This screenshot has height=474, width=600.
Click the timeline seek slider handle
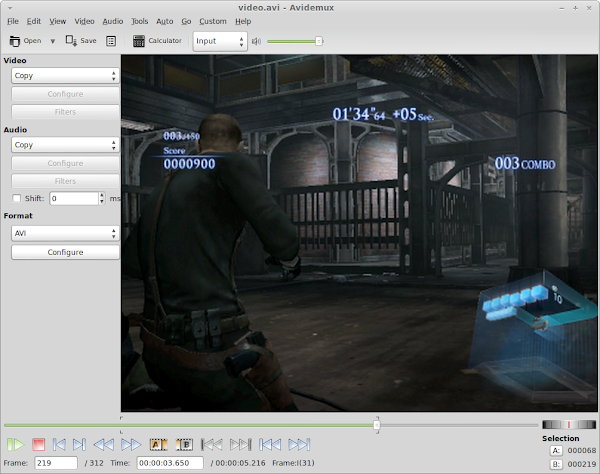[x=377, y=425]
